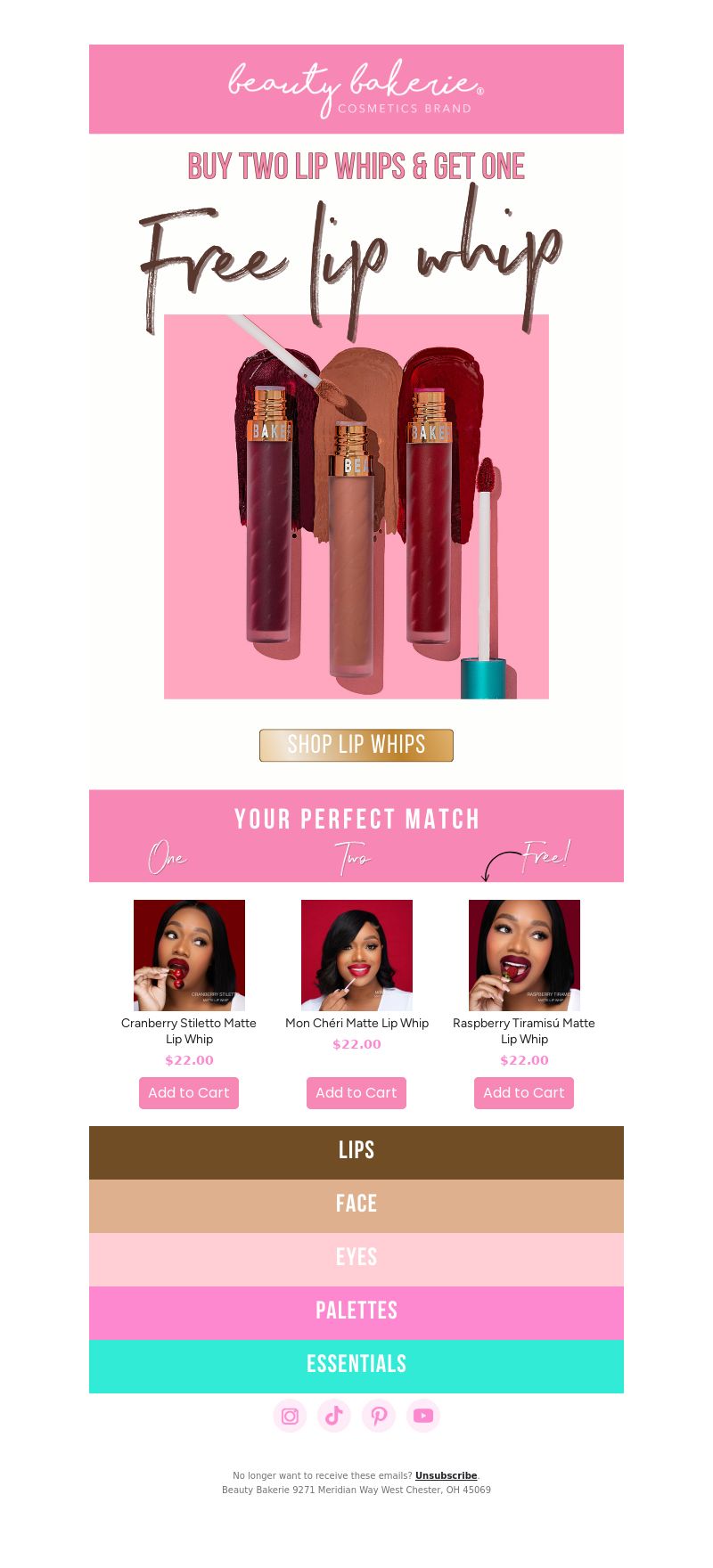Open Mon Chéri product photo
713x1568 pixels.
pos(356,955)
